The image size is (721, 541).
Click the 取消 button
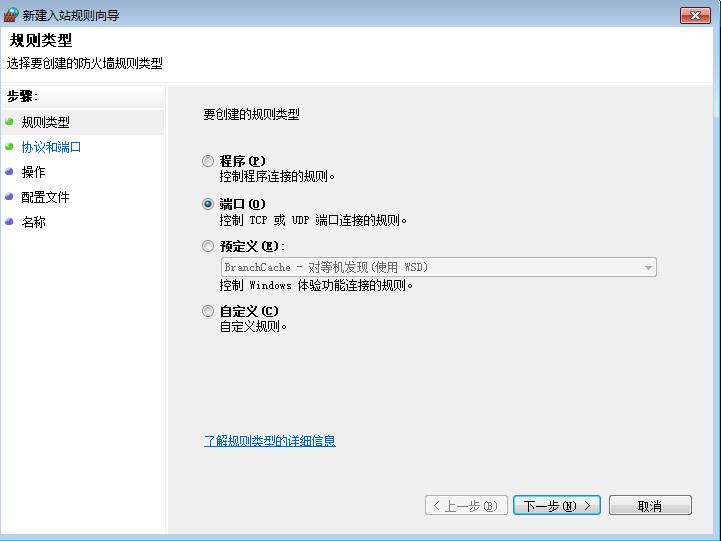(x=650, y=505)
